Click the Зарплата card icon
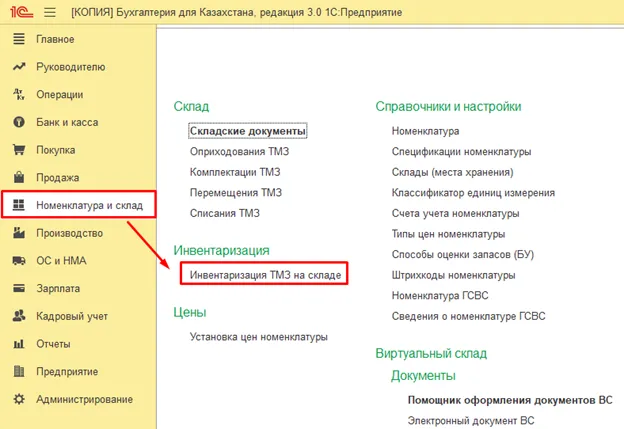This screenshot has height=429, width=624. tap(19, 288)
